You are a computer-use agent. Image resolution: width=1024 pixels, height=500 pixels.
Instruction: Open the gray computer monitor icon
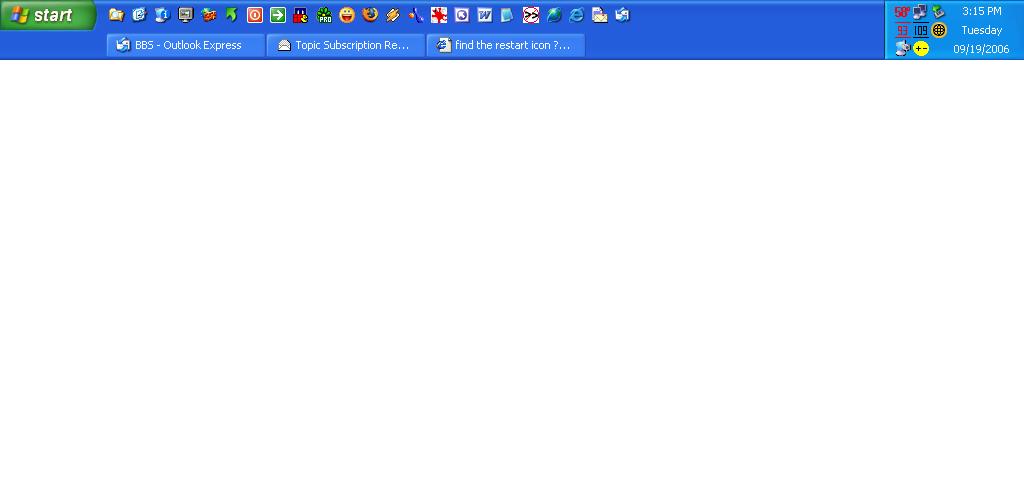185,15
